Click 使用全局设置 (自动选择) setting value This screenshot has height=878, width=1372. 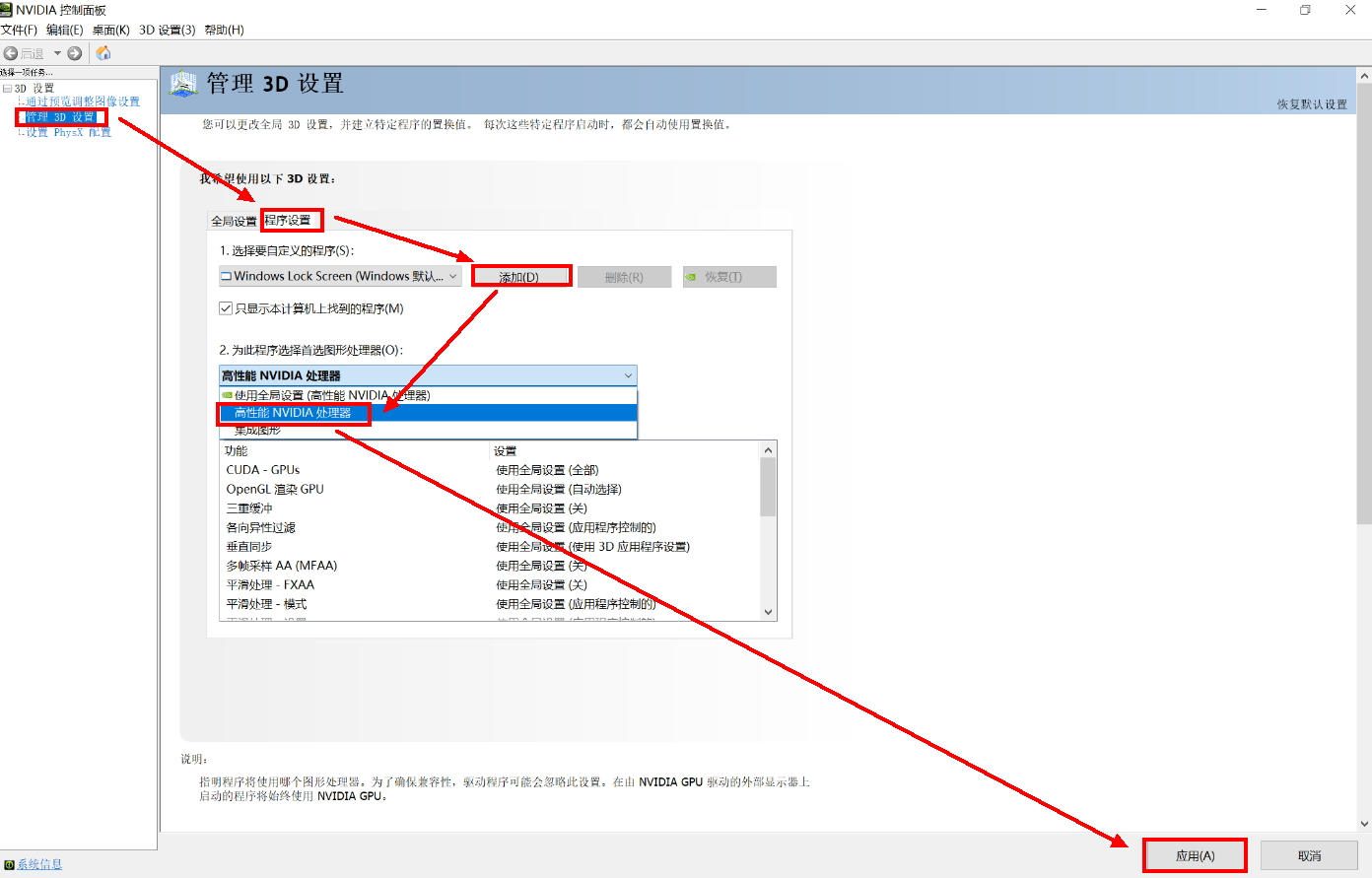[559, 490]
